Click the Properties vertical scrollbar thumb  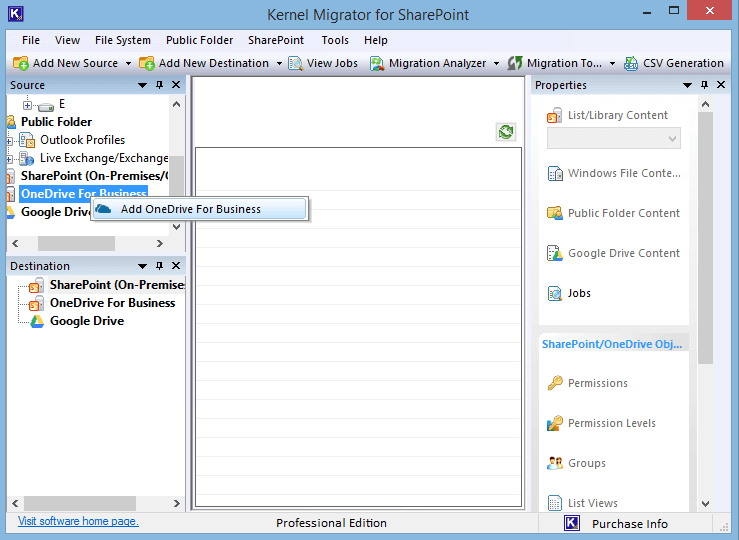706,238
